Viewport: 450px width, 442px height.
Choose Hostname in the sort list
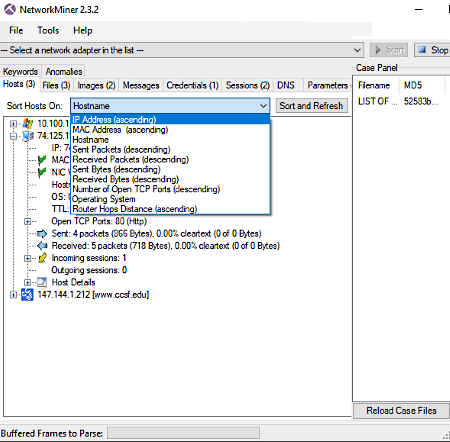point(170,140)
